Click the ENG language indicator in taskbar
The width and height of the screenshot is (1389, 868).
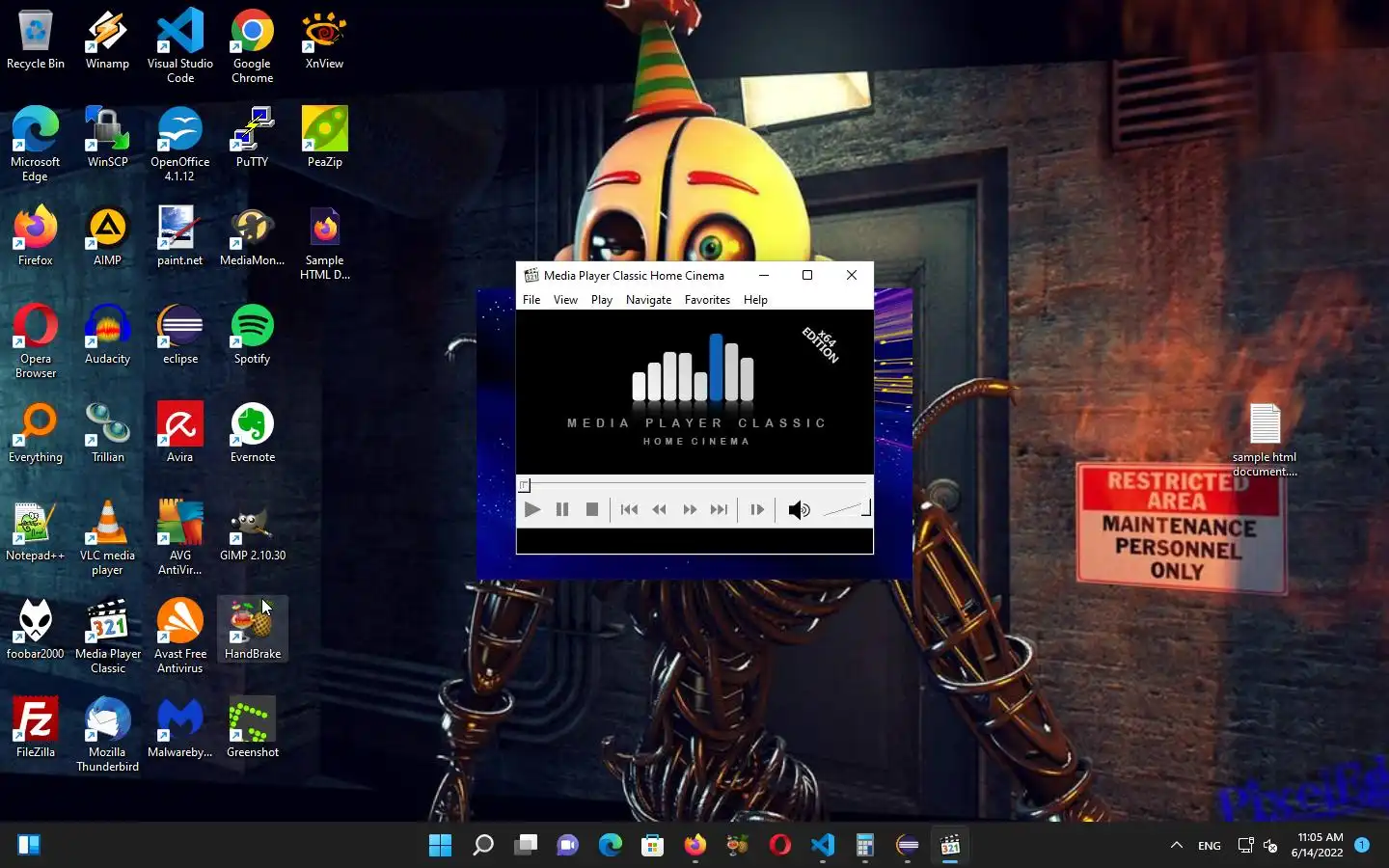coord(1210,846)
